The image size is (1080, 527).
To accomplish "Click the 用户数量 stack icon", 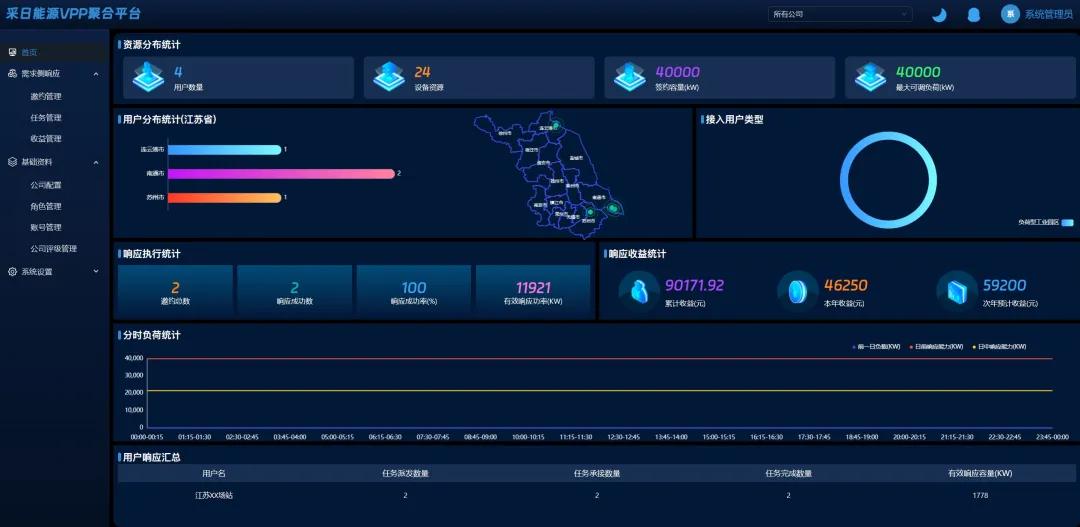I will pos(148,77).
